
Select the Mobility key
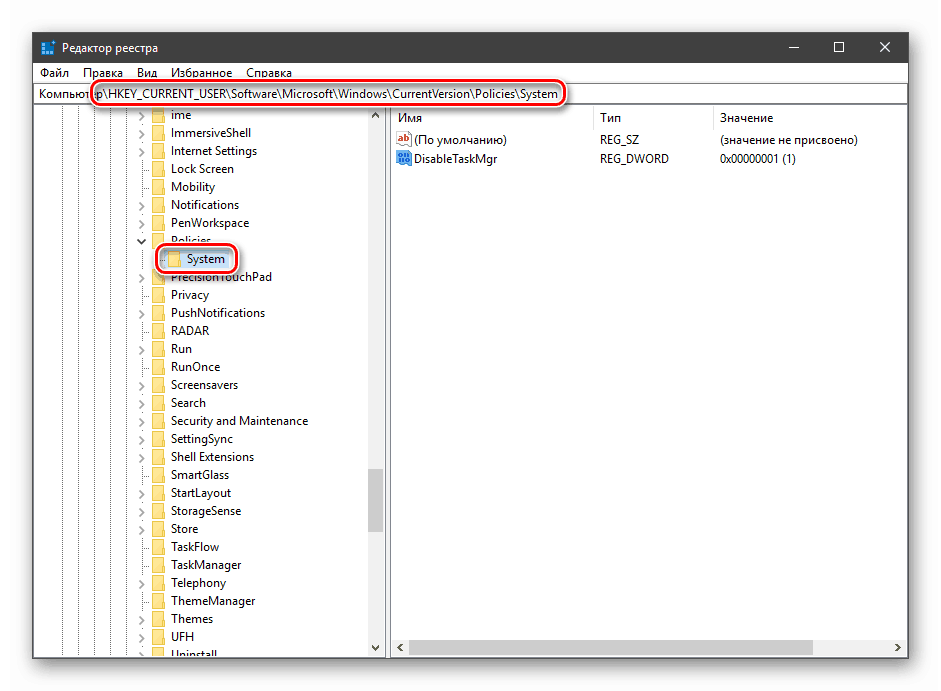click(x=193, y=187)
